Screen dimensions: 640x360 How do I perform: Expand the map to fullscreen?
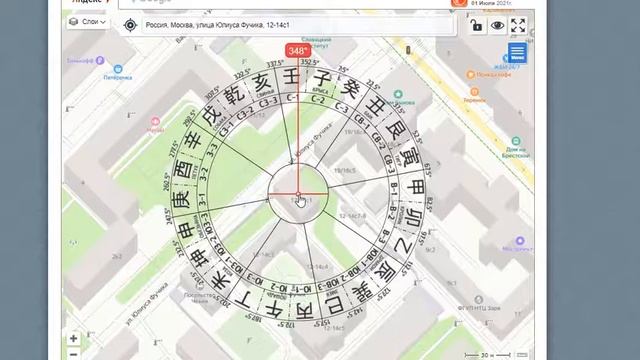click(x=518, y=25)
